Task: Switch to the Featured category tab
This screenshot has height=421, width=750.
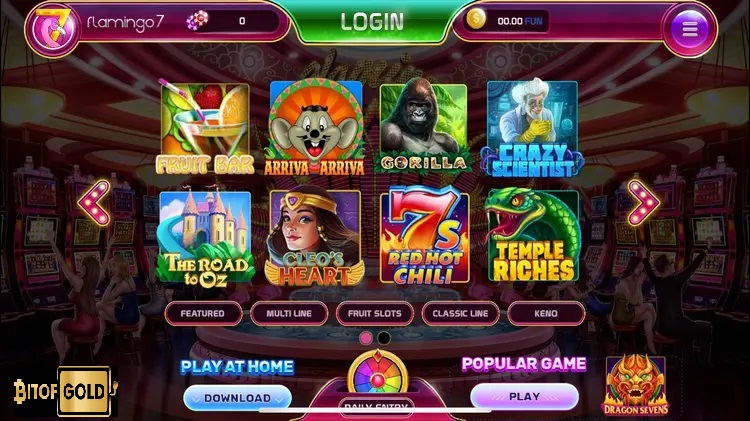Action: tap(203, 314)
